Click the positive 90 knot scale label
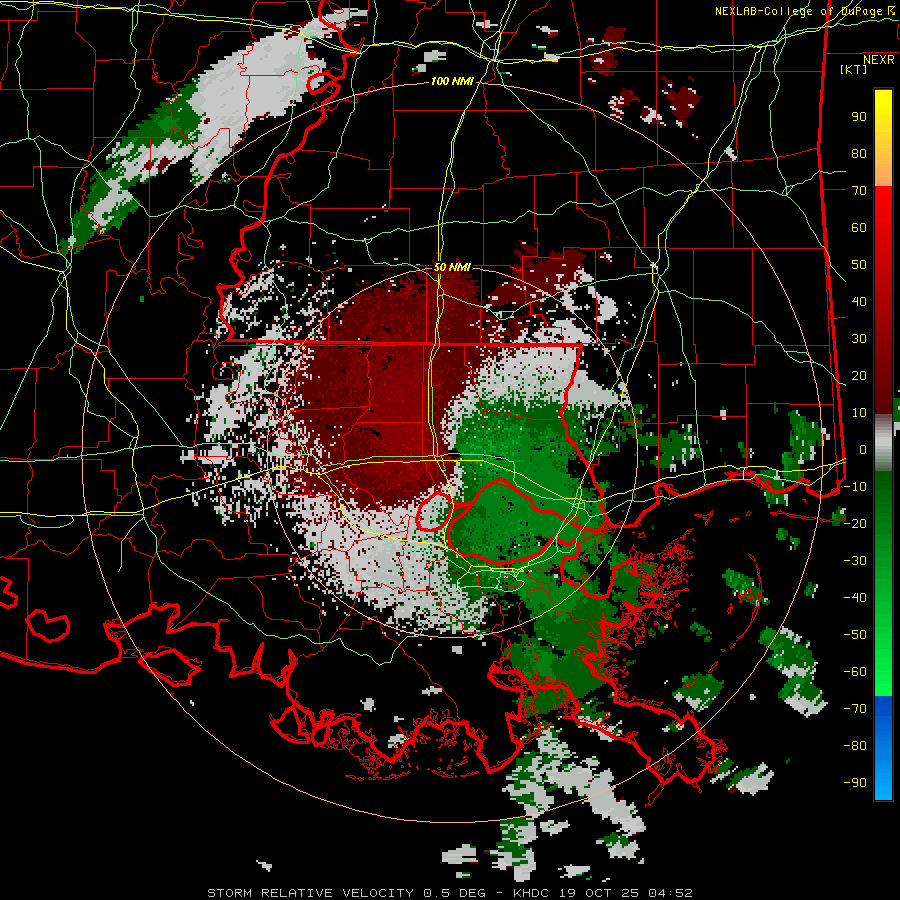 pyautogui.click(x=859, y=117)
